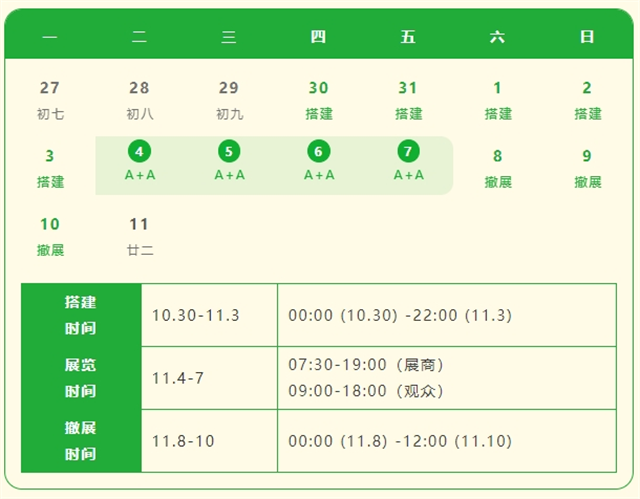Image resolution: width=640 pixels, height=499 pixels.
Task: Select date 27 labeled 初七
Action: pos(50,99)
